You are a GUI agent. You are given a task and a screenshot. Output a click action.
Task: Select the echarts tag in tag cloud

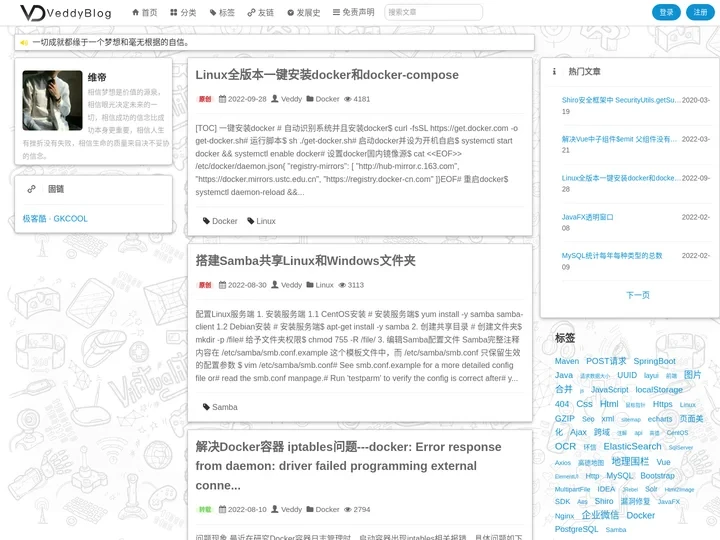point(660,419)
